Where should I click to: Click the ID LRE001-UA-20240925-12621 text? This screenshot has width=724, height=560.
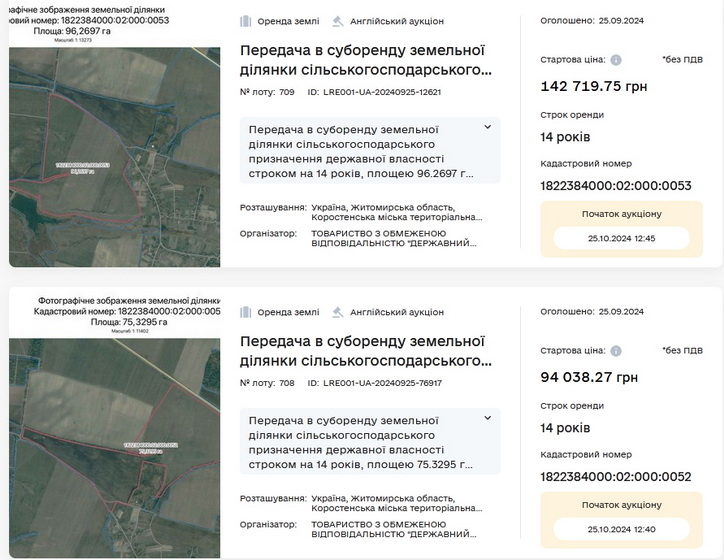[x=374, y=92]
